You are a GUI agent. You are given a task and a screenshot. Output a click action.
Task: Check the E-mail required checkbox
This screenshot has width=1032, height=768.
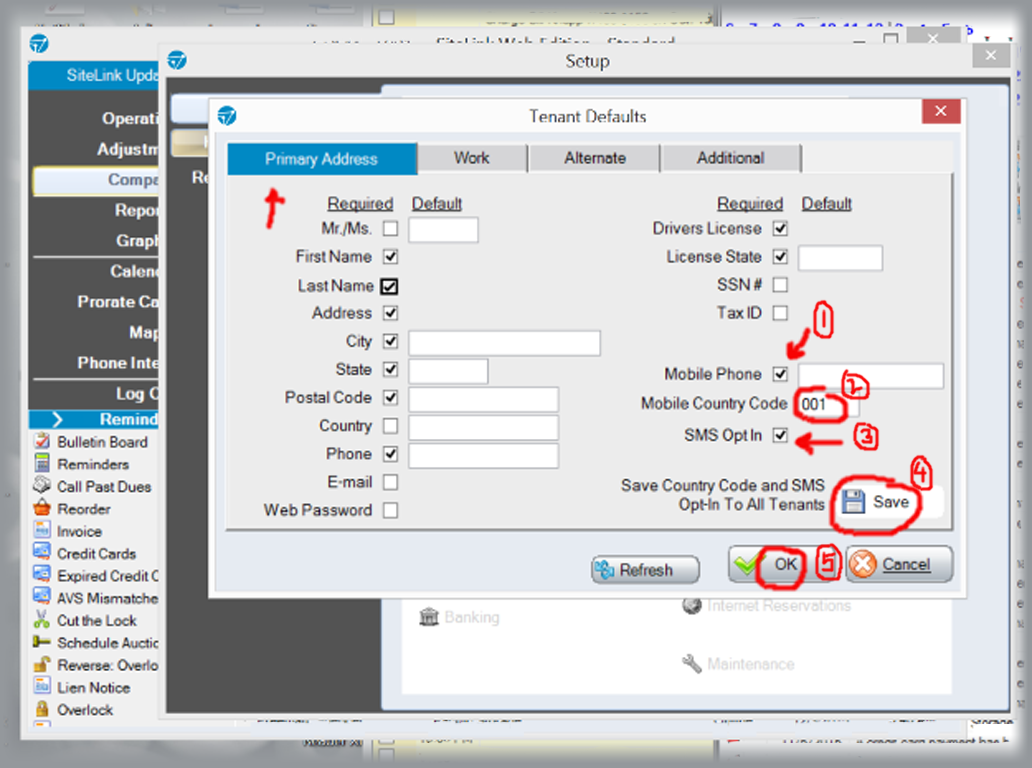click(x=390, y=482)
